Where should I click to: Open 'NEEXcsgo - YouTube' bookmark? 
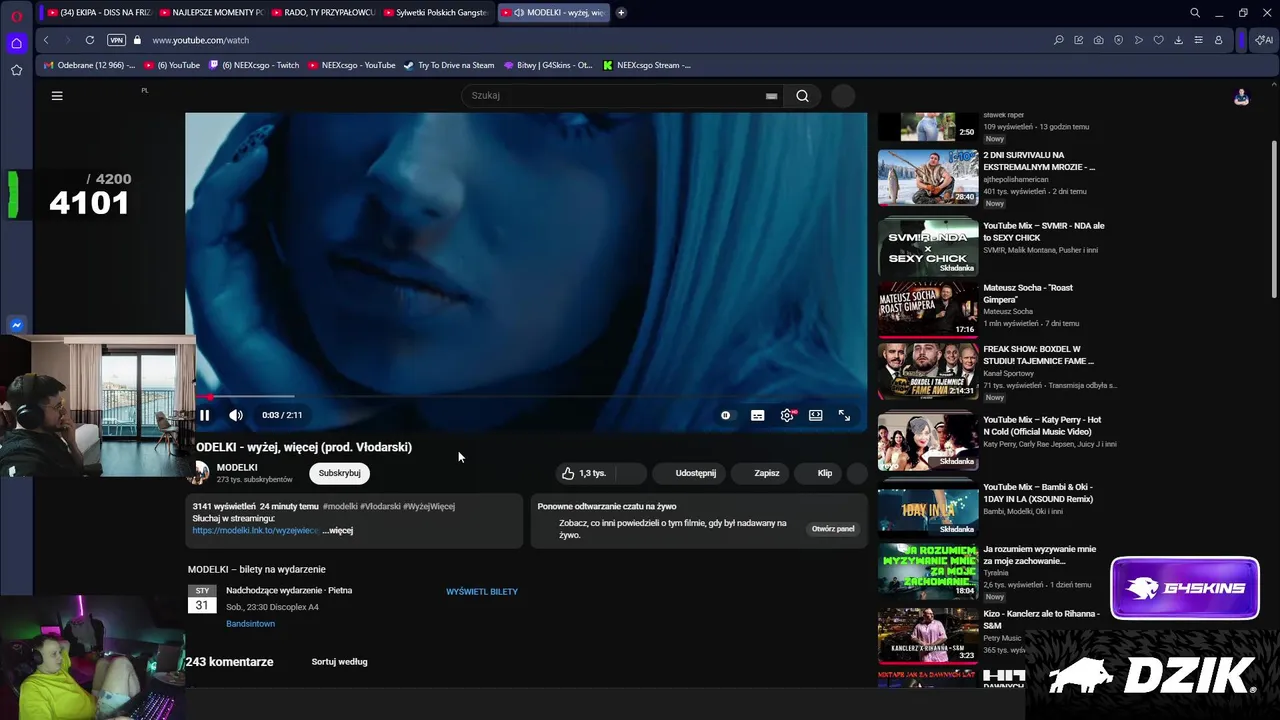click(x=351, y=65)
